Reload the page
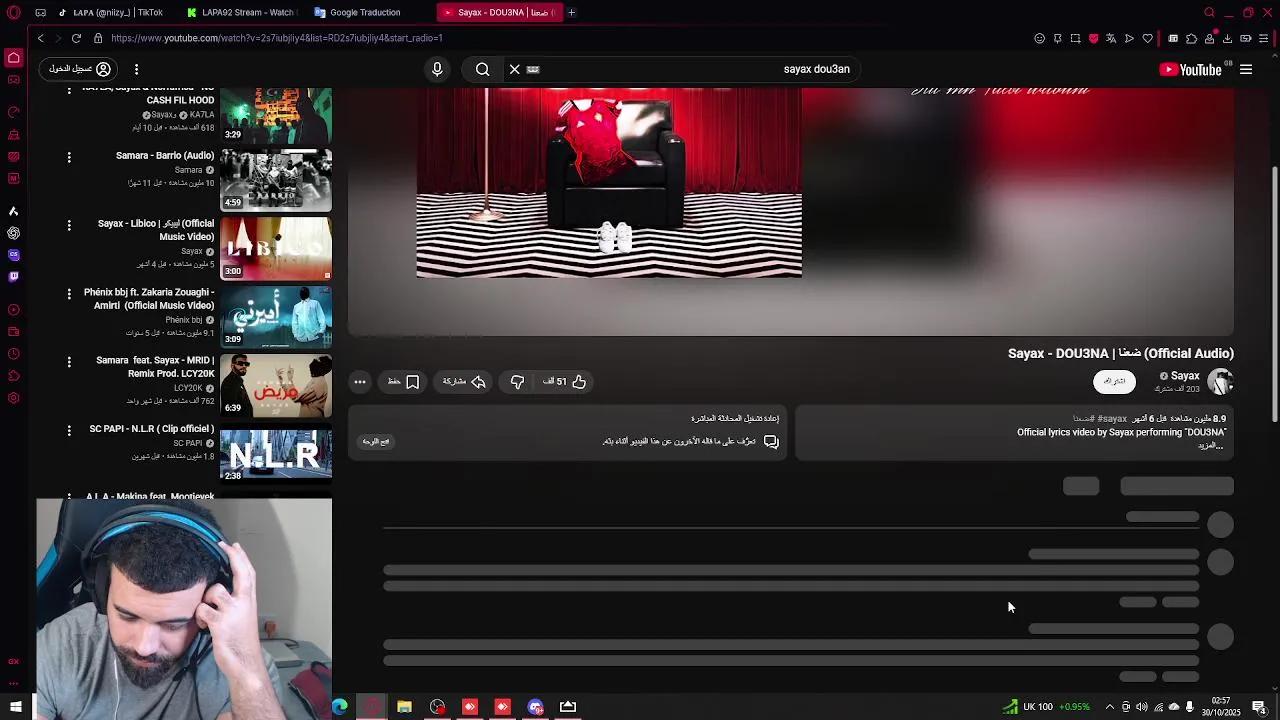 tap(76, 38)
